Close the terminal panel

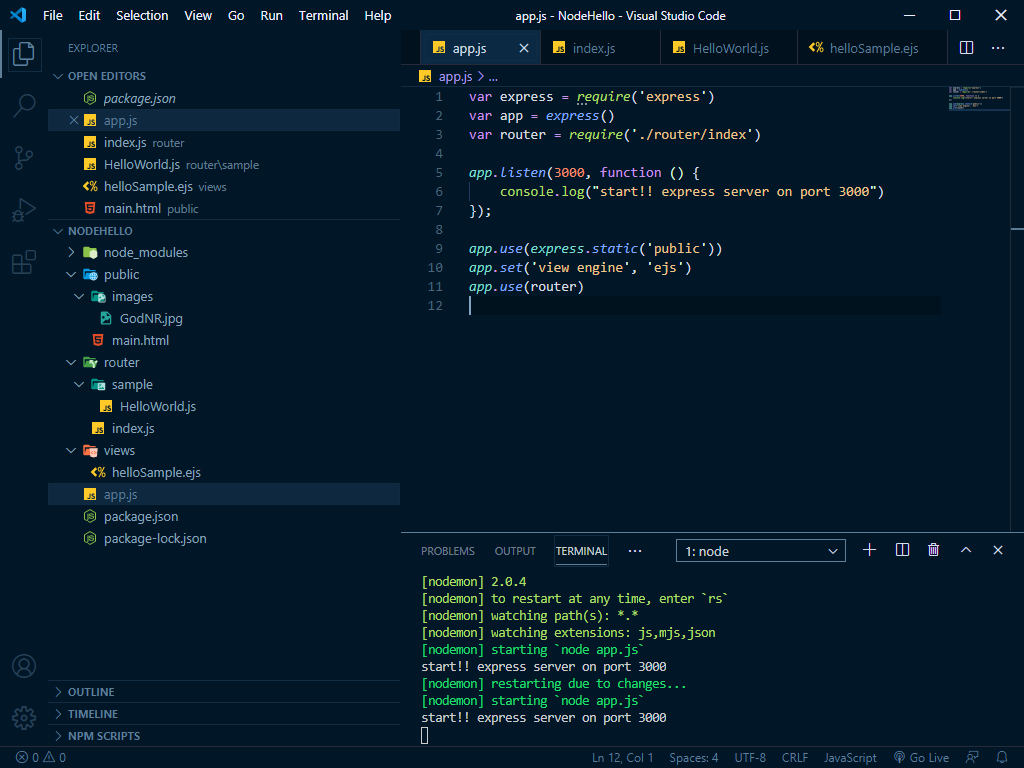998,550
